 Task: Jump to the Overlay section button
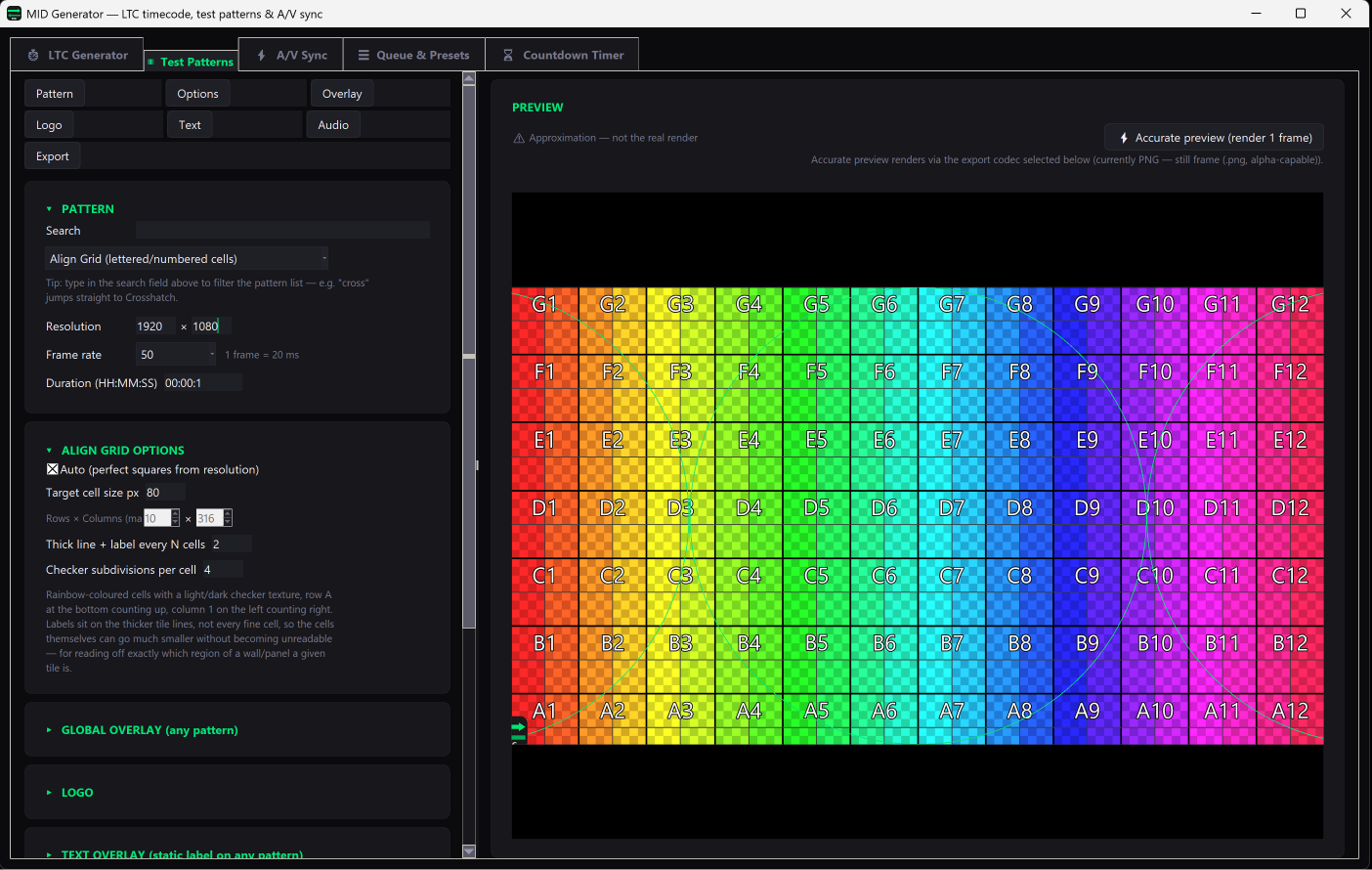[342, 94]
